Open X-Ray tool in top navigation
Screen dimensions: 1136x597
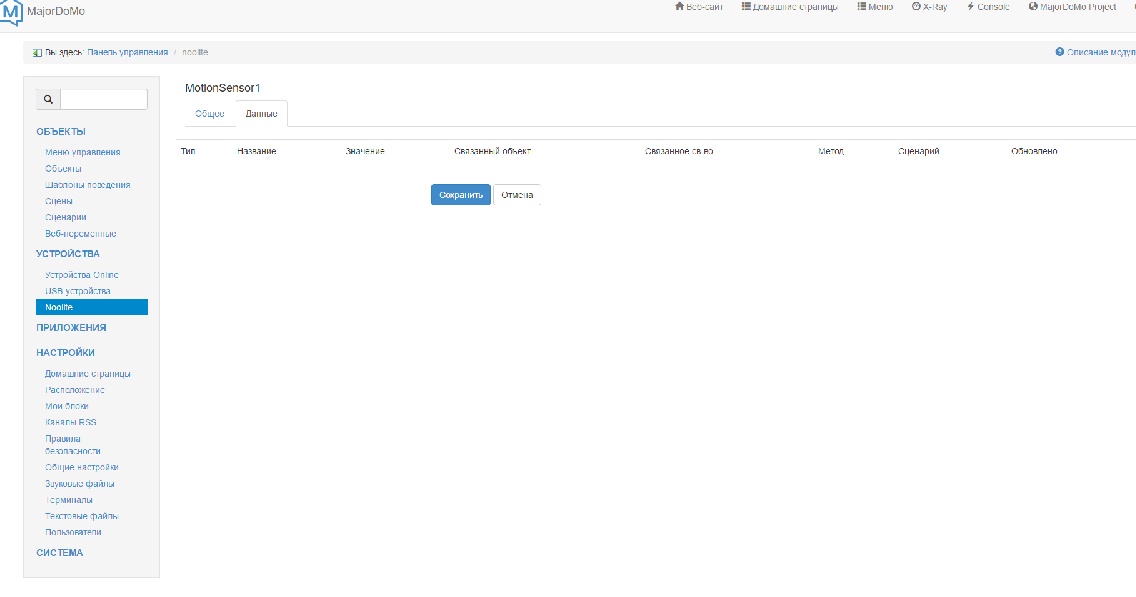click(930, 7)
